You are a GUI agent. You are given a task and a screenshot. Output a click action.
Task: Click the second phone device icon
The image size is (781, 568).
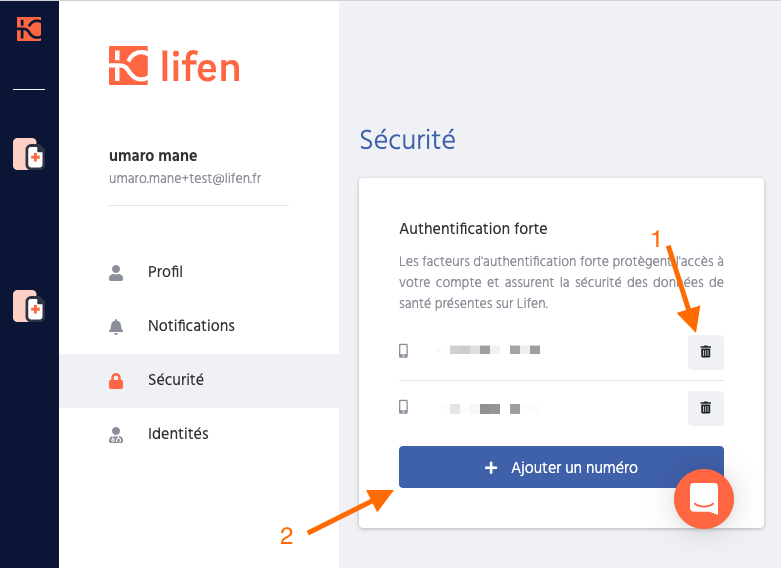tap(403, 407)
